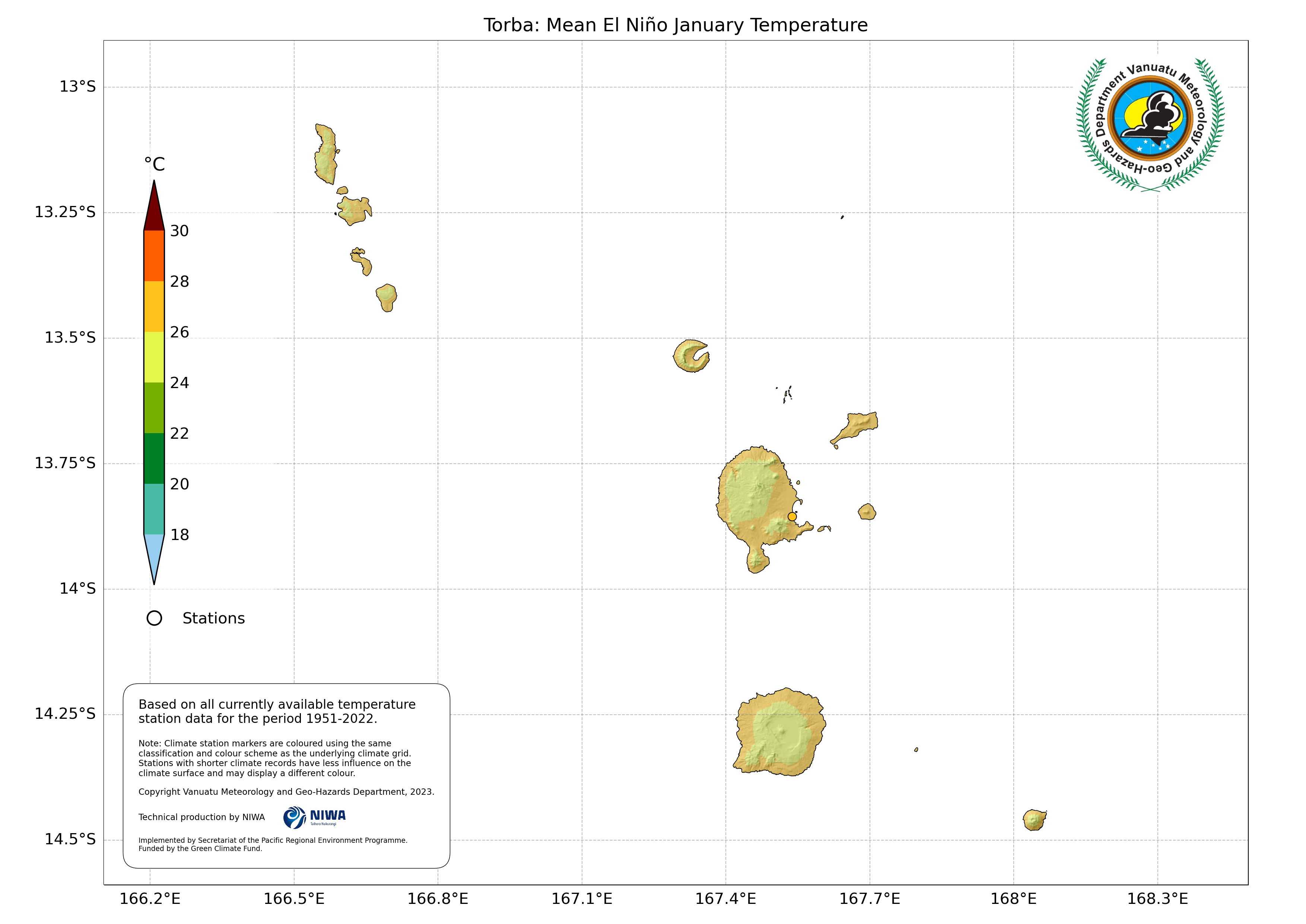The width and height of the screenshot is (1306, 924).
Task: Click the orange station marker on the island
Action: click(792, 517)
